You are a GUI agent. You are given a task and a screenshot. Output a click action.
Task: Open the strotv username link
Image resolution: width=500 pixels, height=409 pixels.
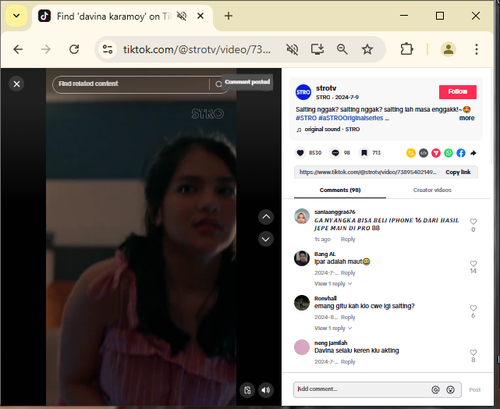(x=326, y=88)
